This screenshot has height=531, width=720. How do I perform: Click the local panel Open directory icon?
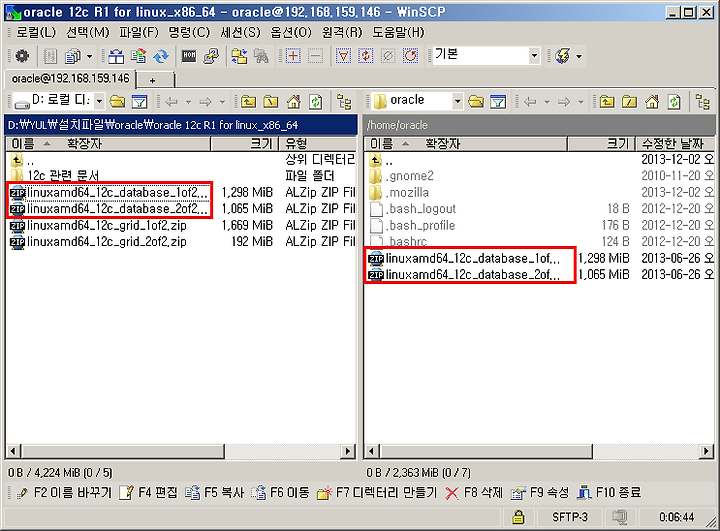point(118,101)
